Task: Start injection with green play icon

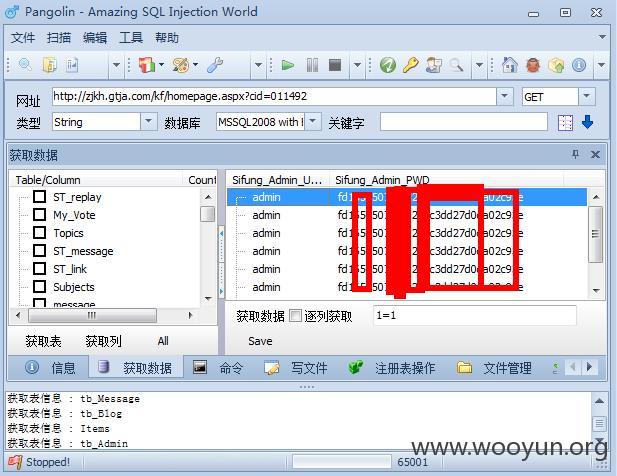Action: pyautogui.click(x=288, y=65)
